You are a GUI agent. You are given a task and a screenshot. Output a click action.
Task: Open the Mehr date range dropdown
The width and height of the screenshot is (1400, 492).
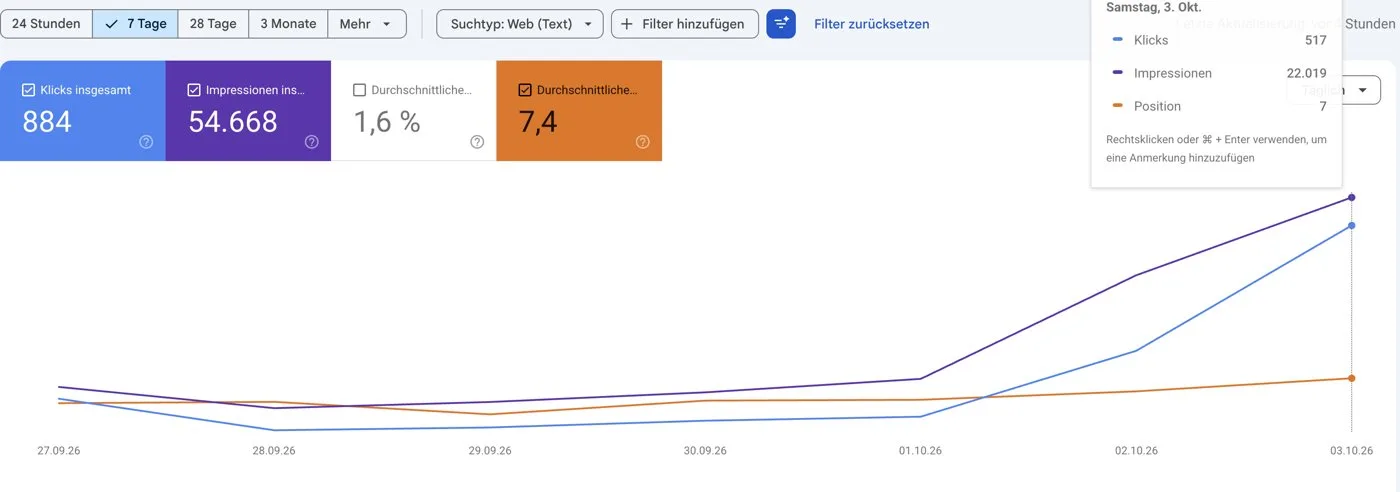tap(366, 24)
